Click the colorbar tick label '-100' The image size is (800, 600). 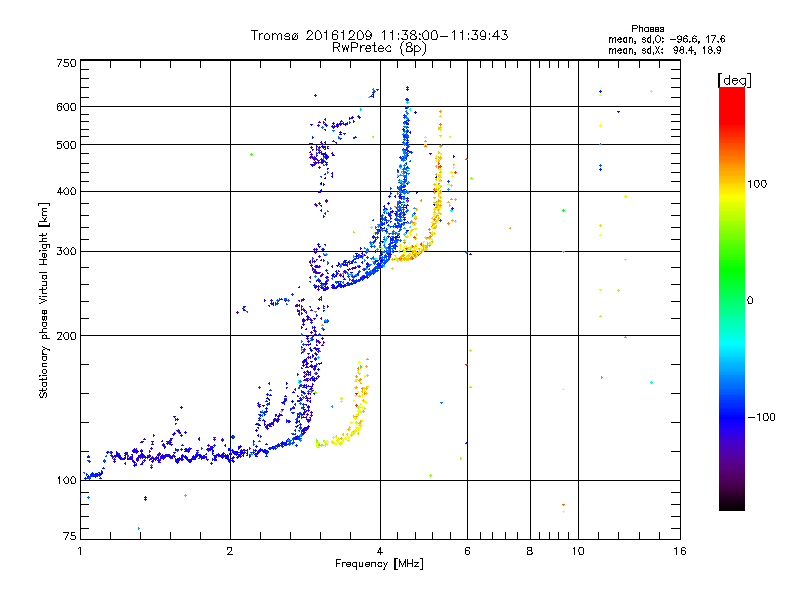(761, 417)
